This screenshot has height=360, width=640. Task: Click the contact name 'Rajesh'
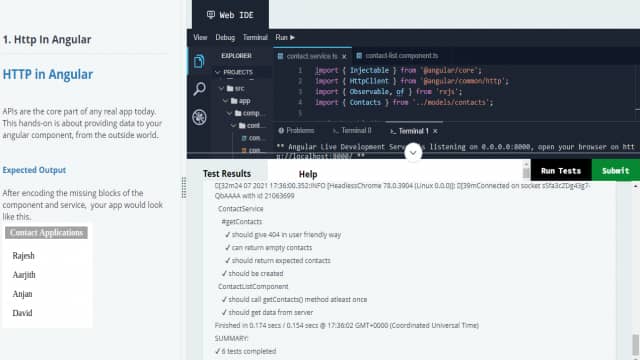pyautogui.click(x=23, y=256)
